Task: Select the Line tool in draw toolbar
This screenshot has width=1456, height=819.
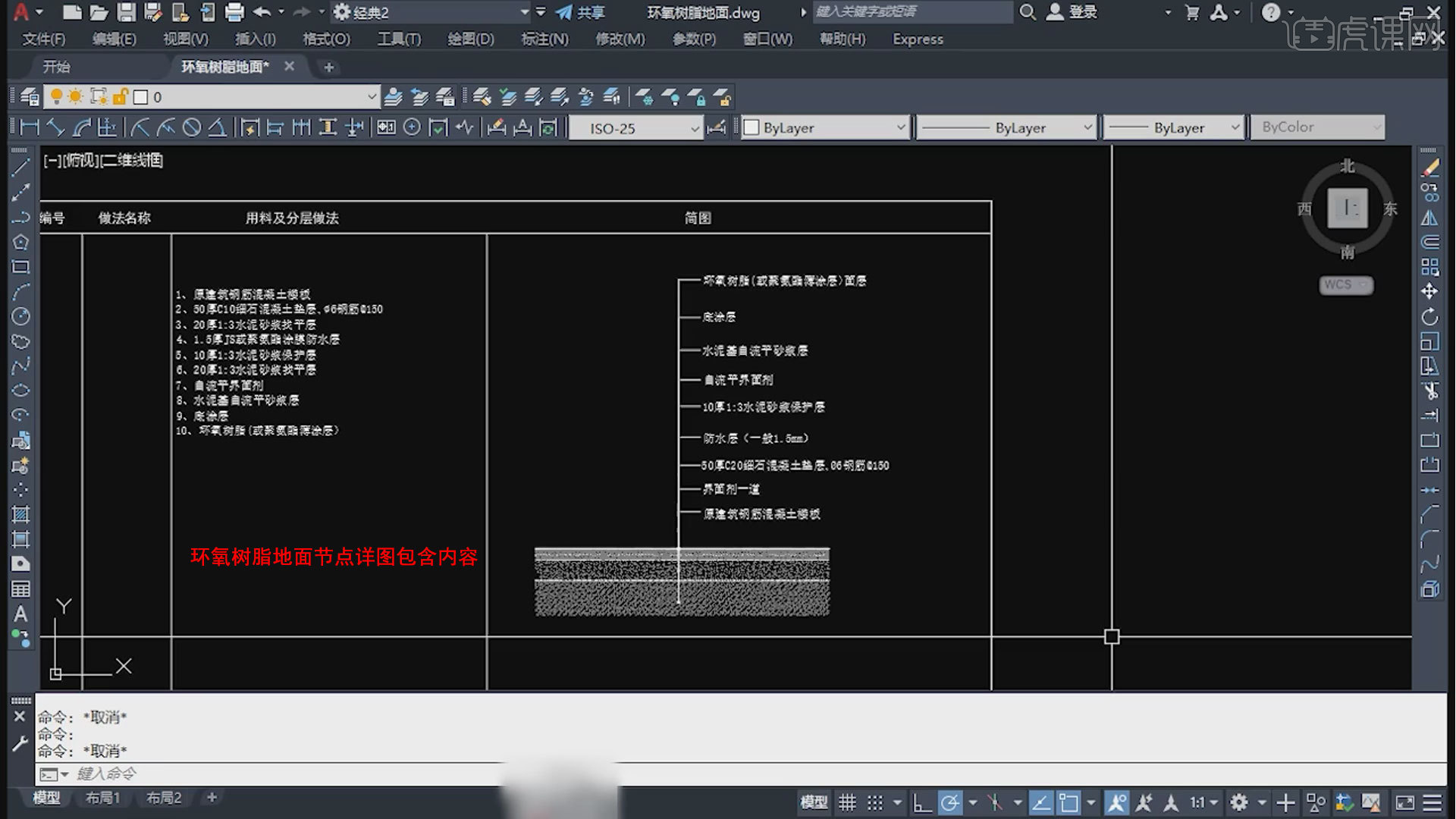Action: pyautogui.click(x=20, y=168)
